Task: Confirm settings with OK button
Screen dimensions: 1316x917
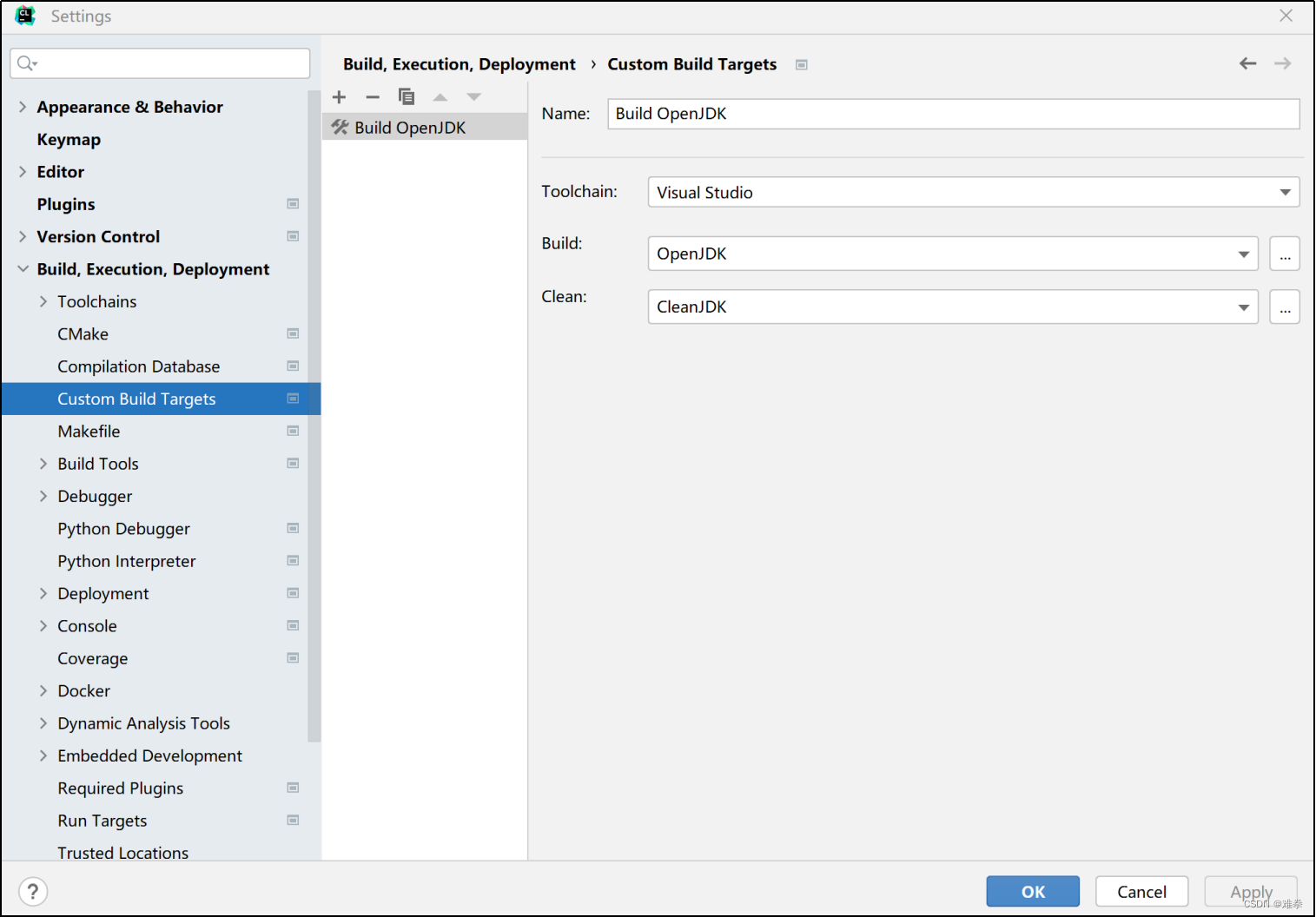Action: pos(1033,892)
